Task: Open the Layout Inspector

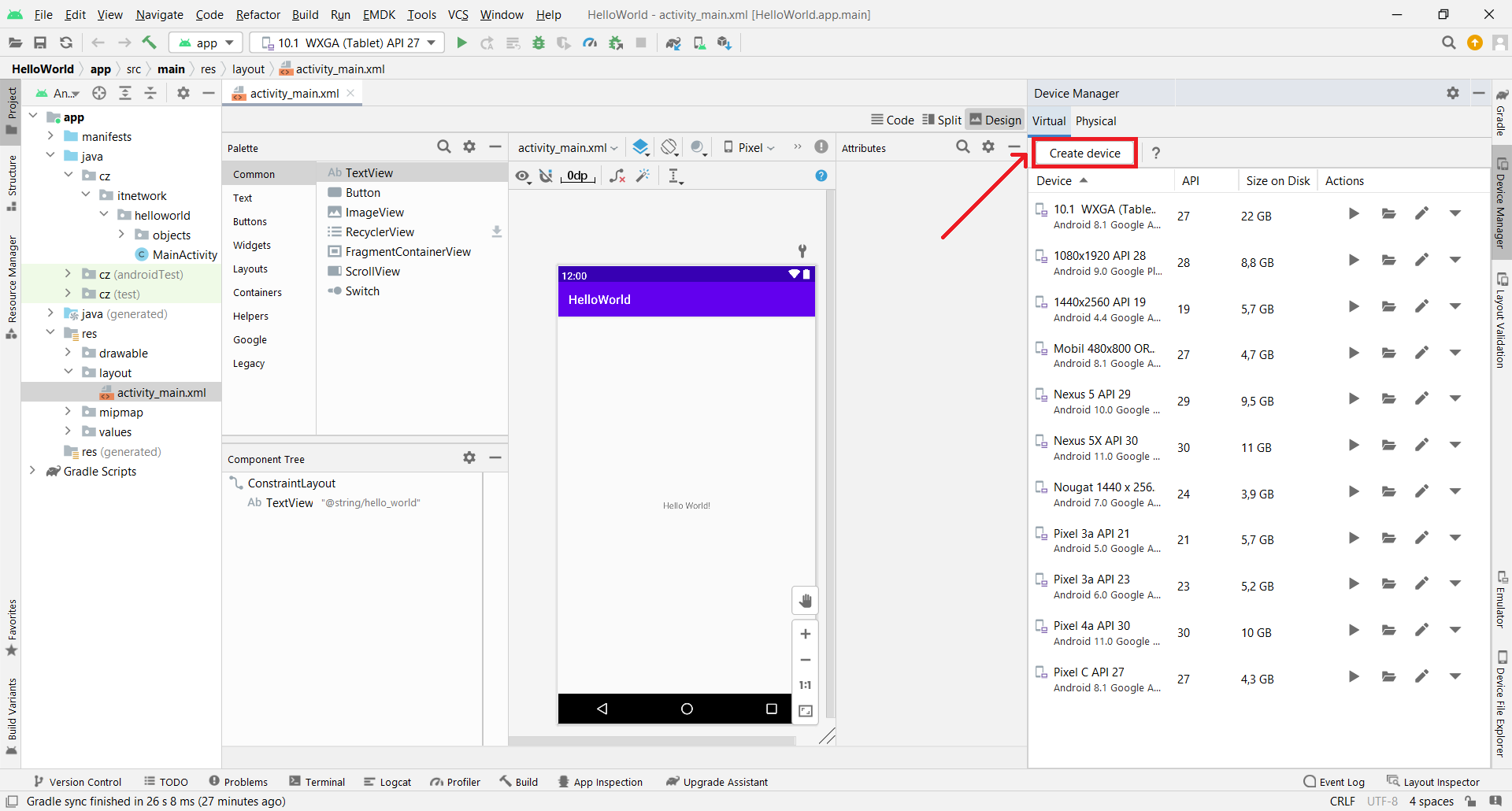Action: tap(1433, 782)
